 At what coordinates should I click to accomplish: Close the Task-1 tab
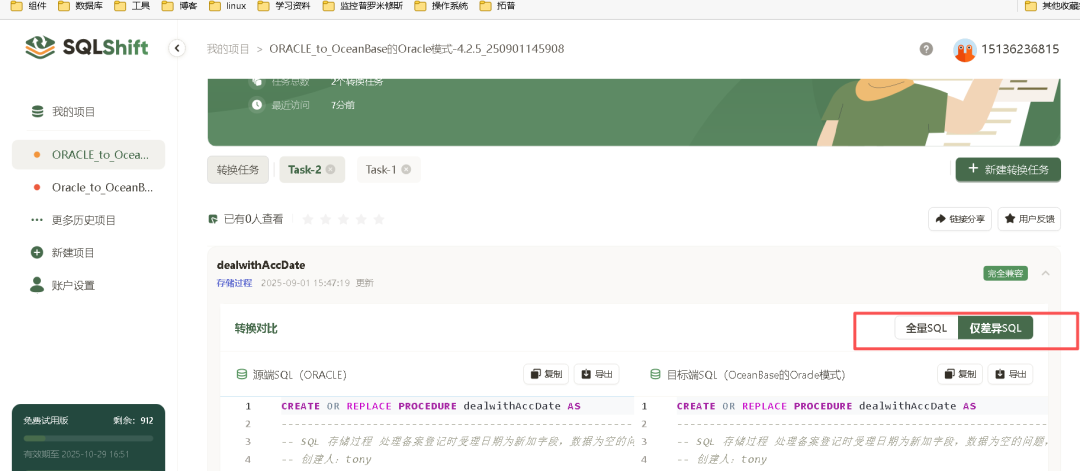coord(406,169)
